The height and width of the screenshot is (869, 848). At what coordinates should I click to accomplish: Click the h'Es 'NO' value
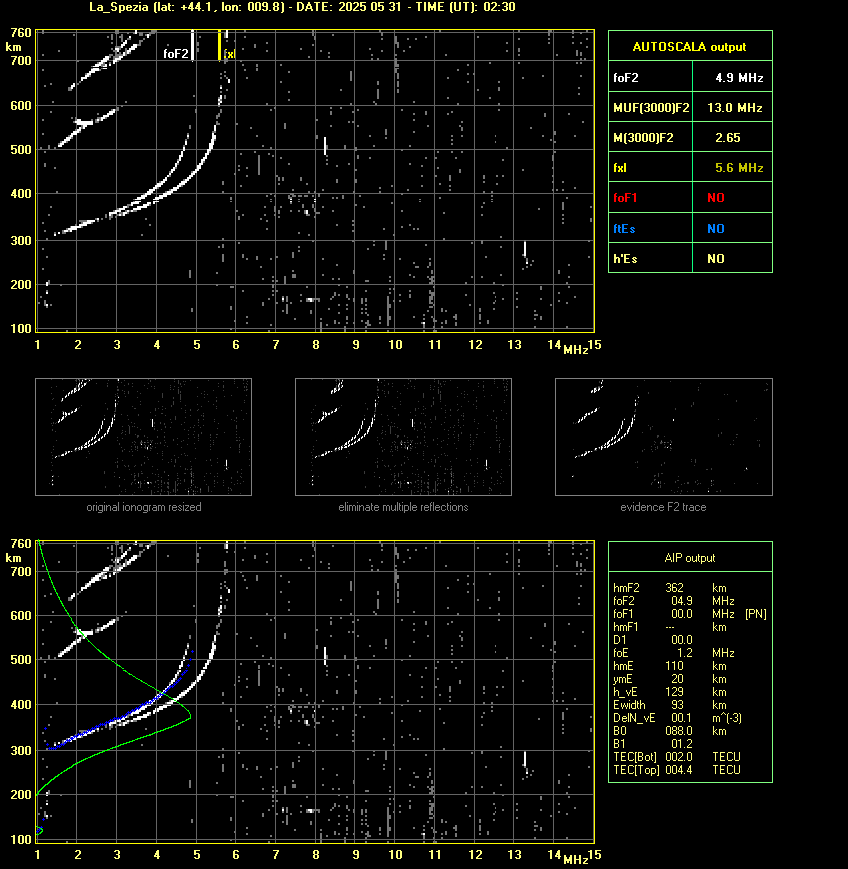[716, 258]
